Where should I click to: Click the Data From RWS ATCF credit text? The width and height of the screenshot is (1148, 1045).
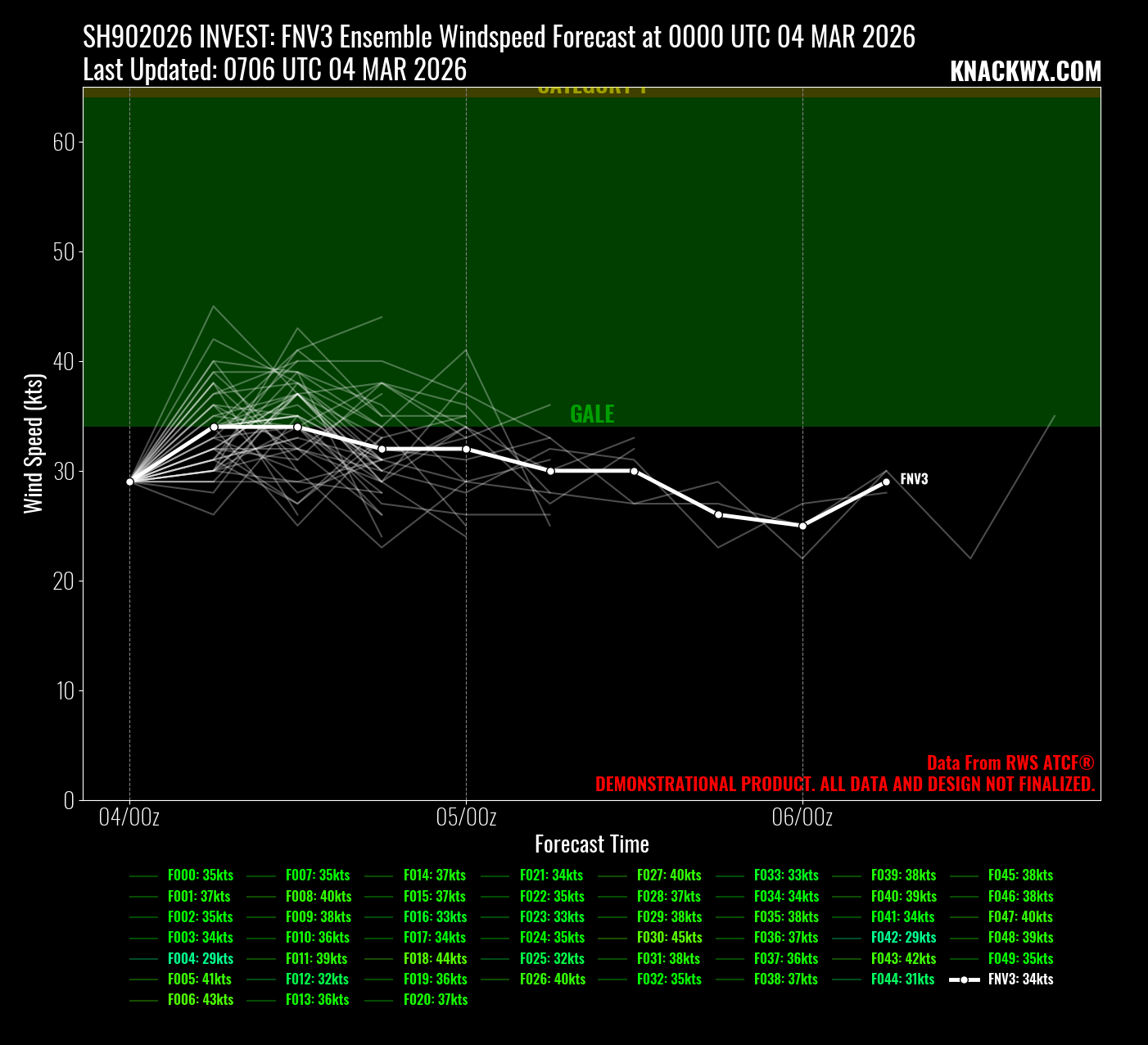coord(1010,762)
